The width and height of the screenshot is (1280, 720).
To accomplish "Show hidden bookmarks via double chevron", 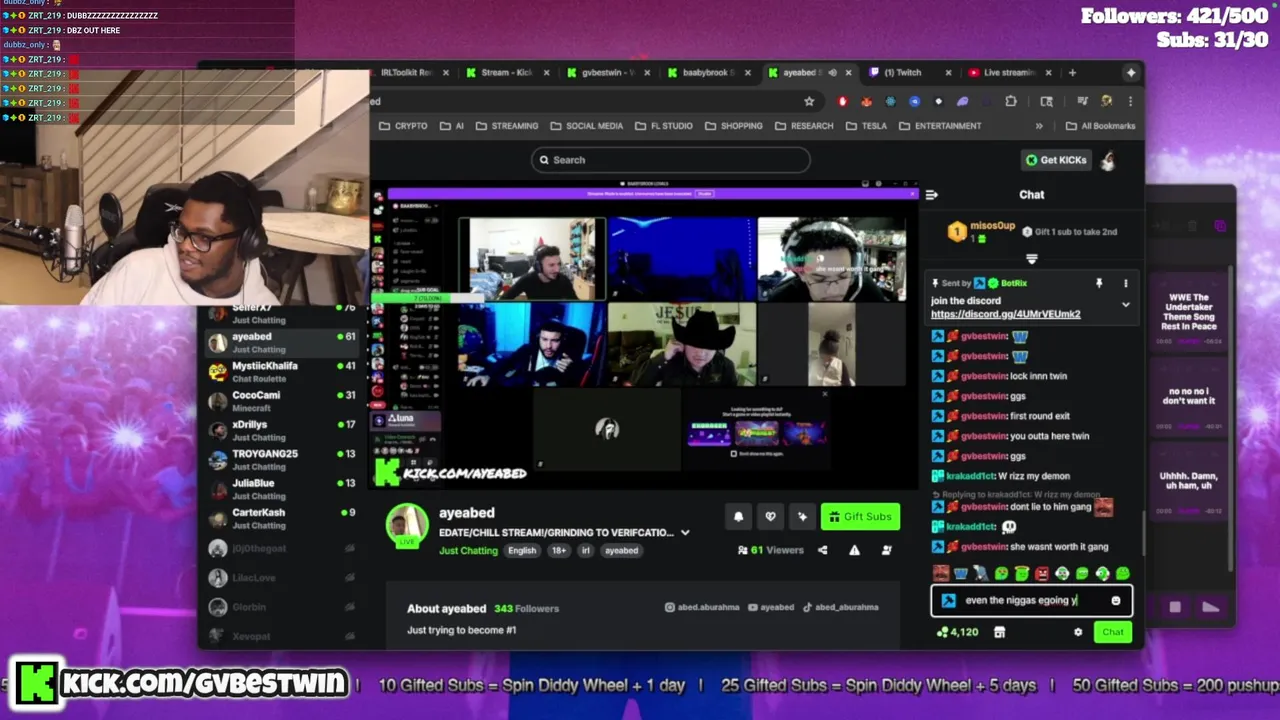I will [x=1039, y=126].
